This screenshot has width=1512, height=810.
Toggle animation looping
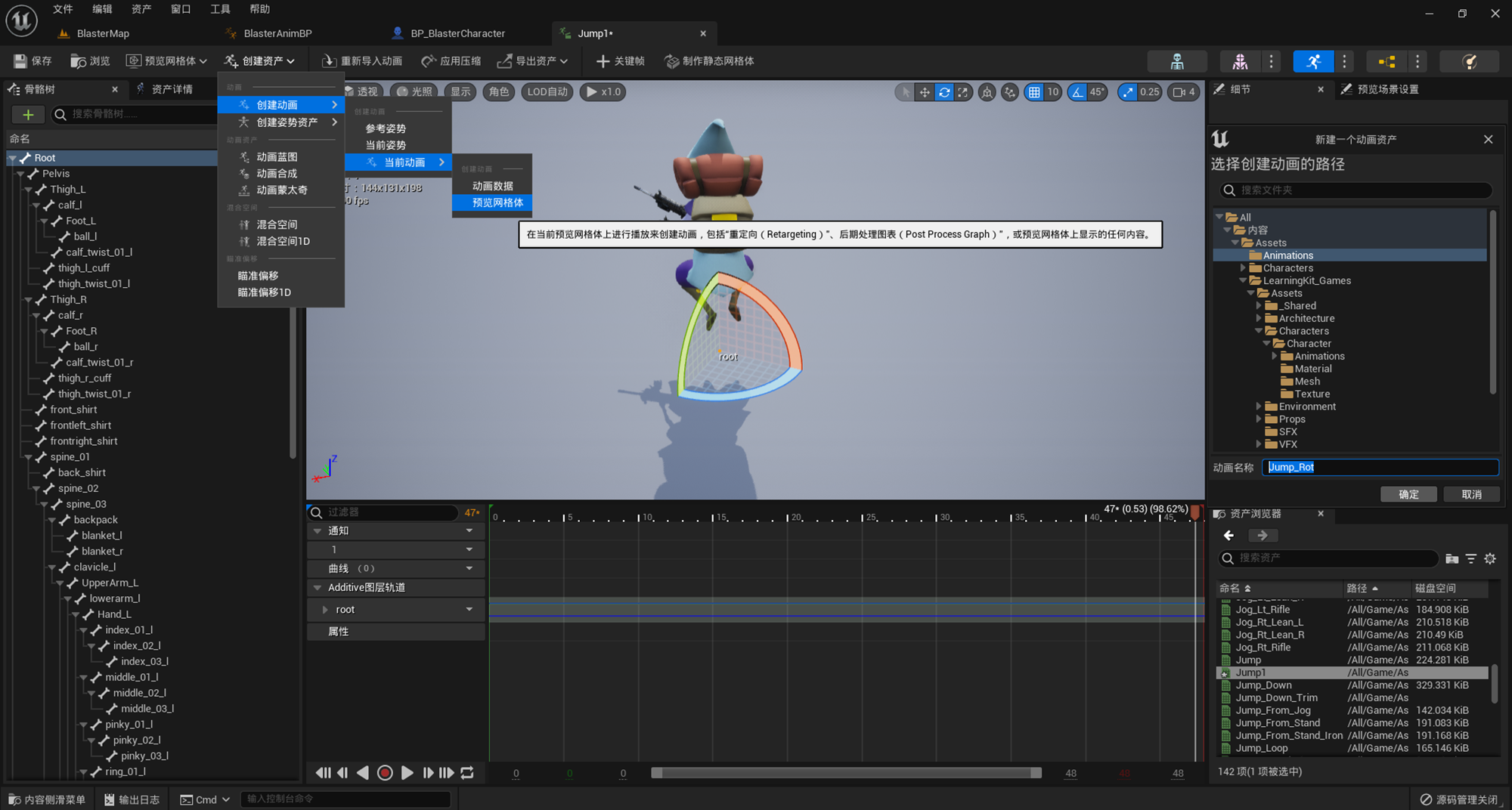[x=467, y=773]
